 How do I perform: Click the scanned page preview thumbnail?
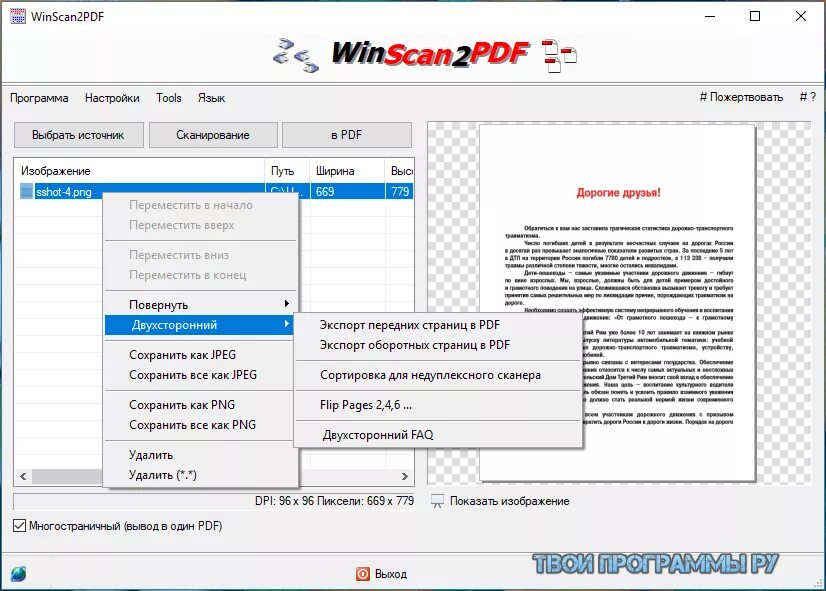pyautogui.click(x=617, y=303)
